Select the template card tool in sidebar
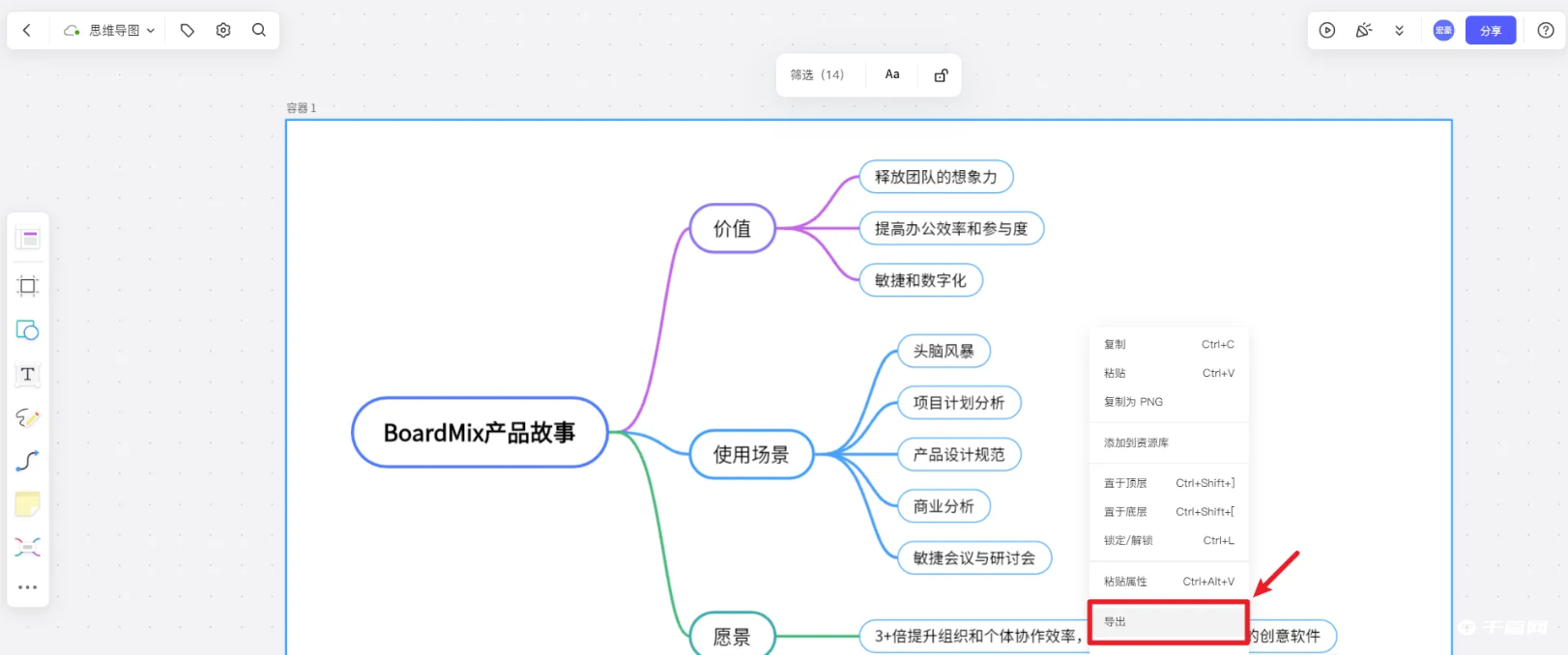The width and height of the screenshot is (1568, 655). pos(28,238)
